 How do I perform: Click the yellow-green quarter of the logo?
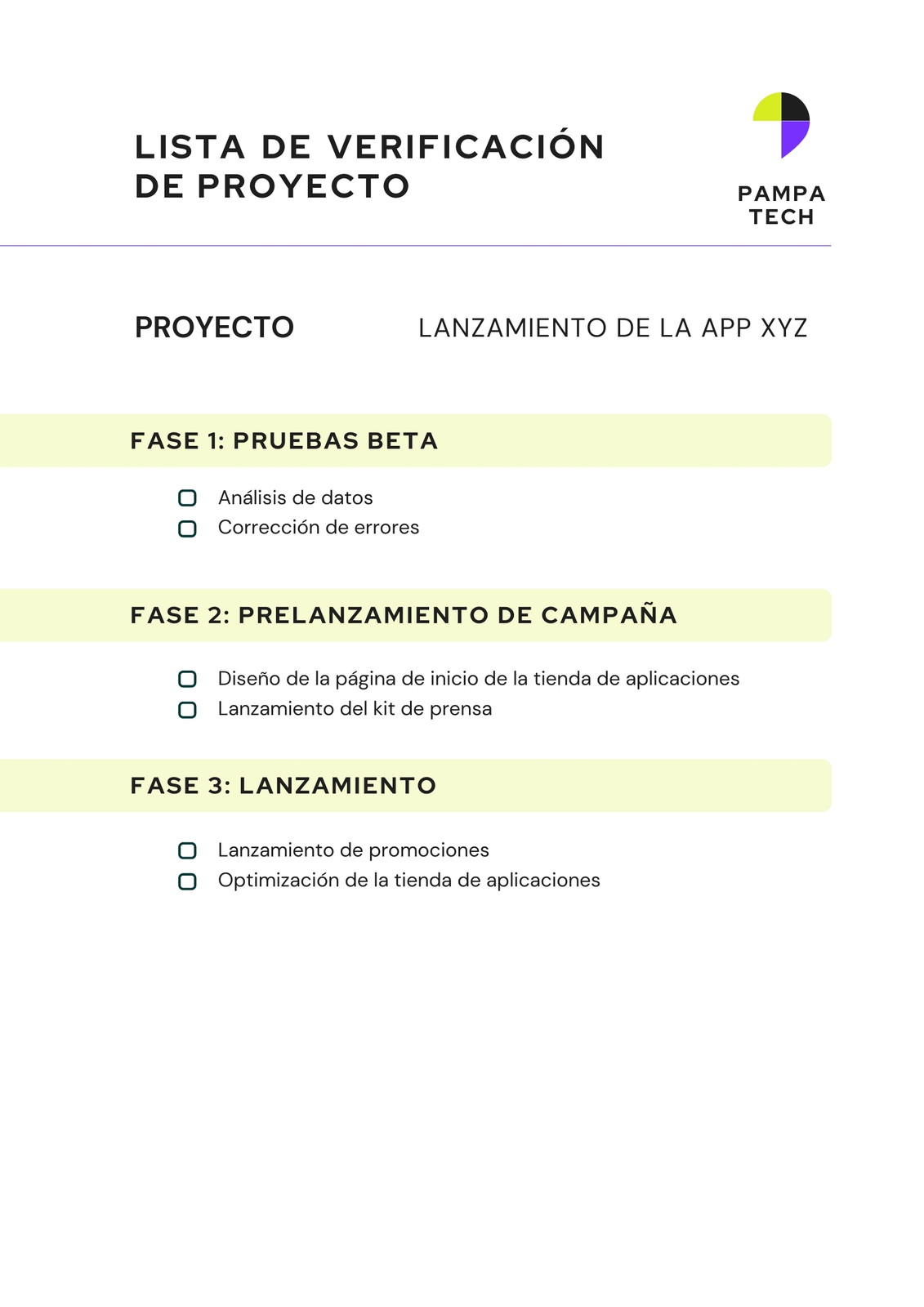pyautogui.click(x=769, y=109)
